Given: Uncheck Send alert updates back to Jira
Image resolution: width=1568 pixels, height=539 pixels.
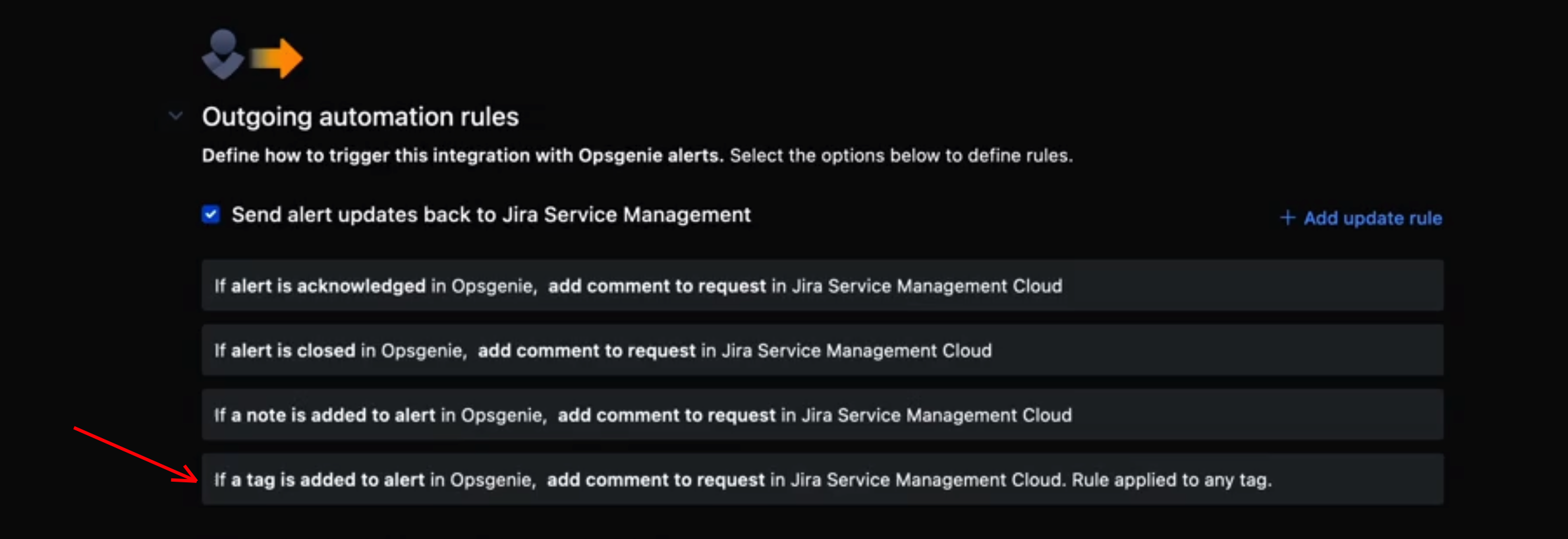Looking at the screenshot, I should [211, 215].
